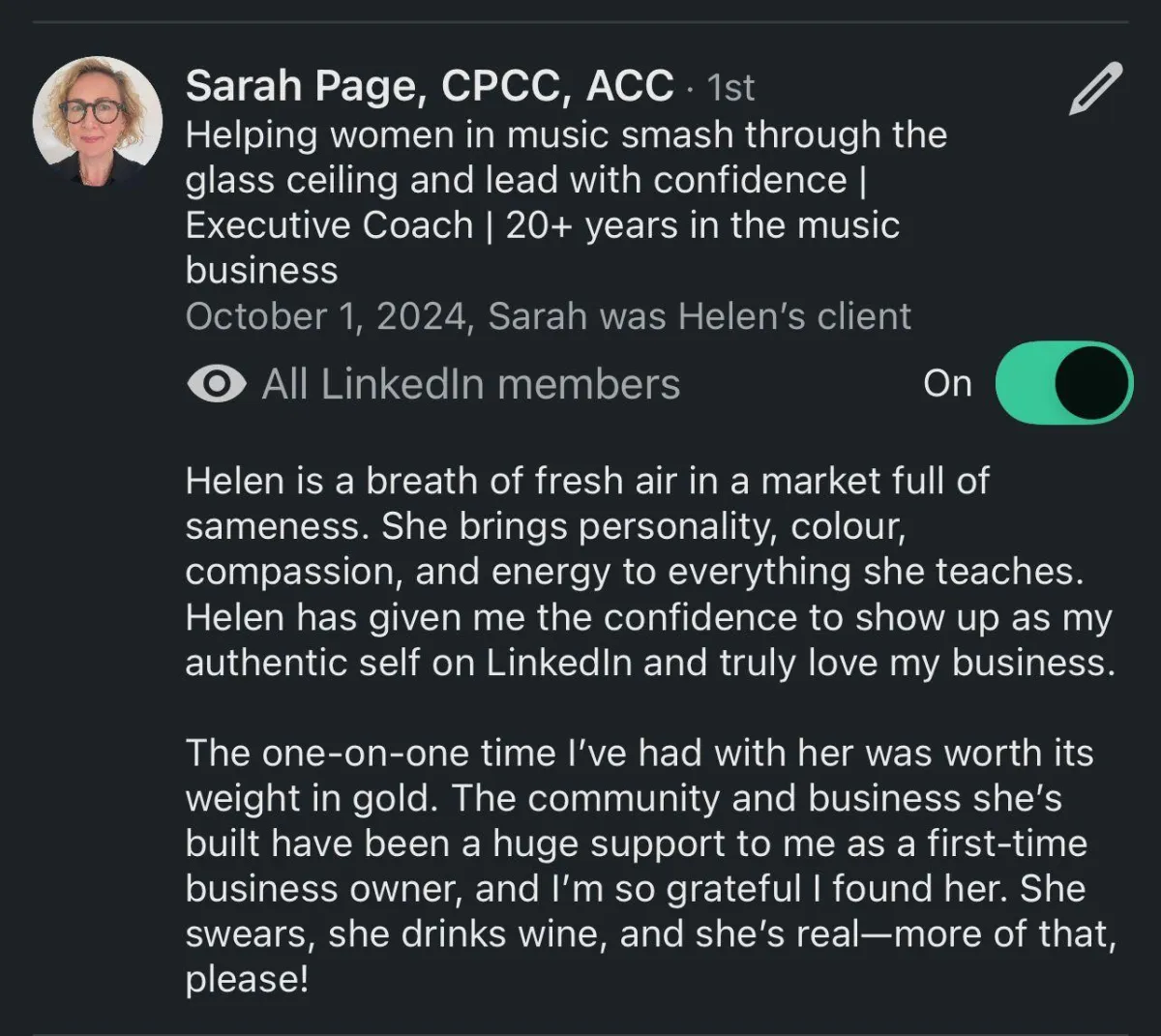Click the pencil edit icon
Viewport: 1161px width, 1036px height.
coord(1095,89)
